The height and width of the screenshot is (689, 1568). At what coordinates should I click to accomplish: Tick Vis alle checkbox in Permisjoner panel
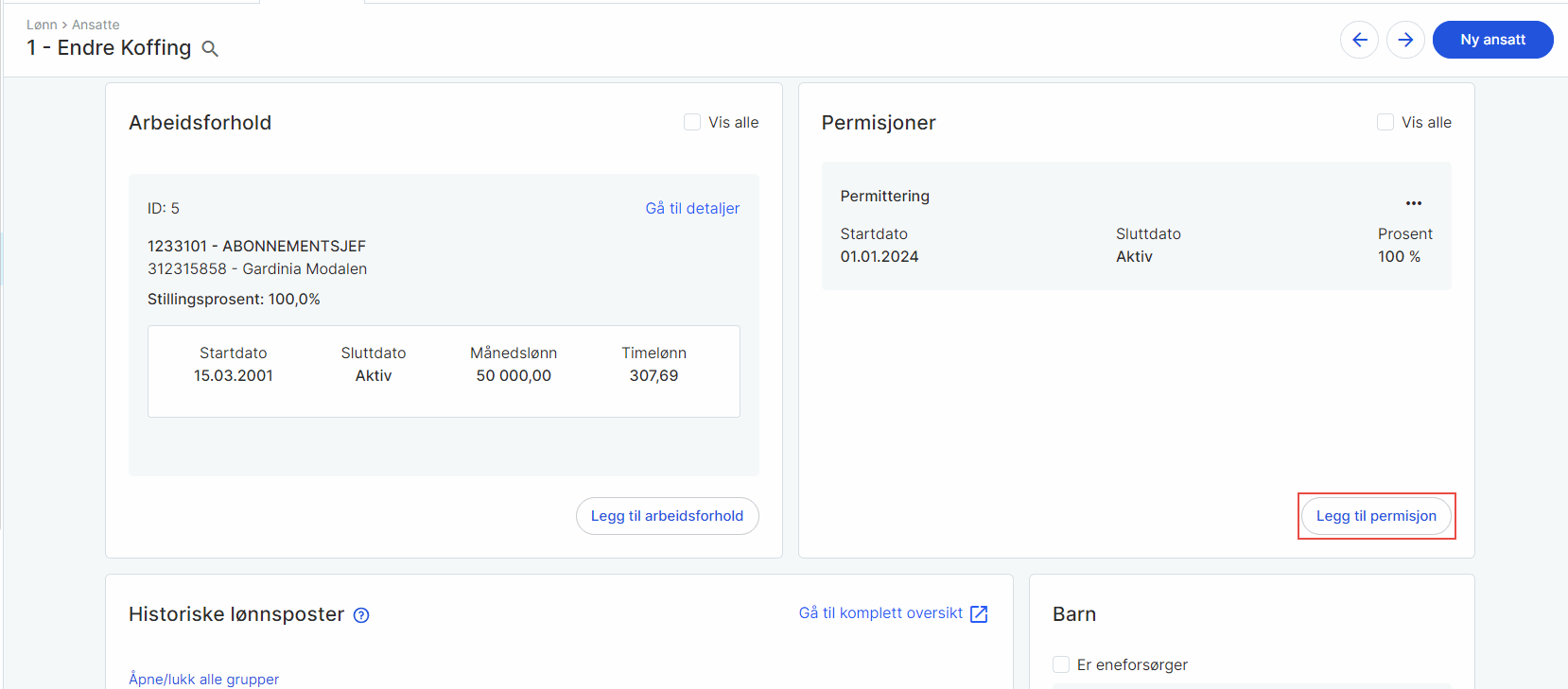[1385, 122]
